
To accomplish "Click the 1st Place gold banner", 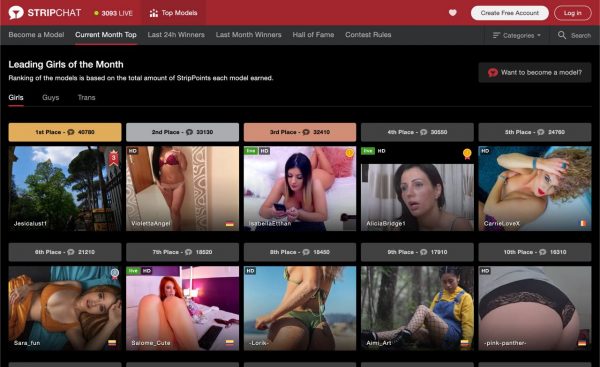I will pos(65,132).
